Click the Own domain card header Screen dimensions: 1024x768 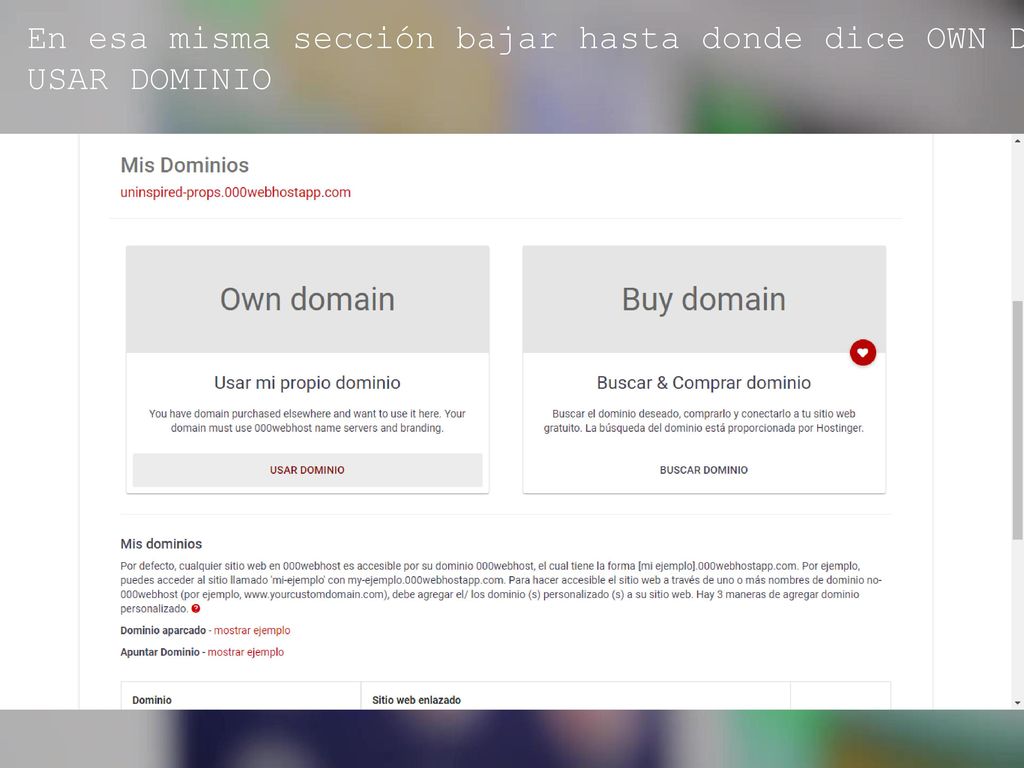[x=307, y=299]
